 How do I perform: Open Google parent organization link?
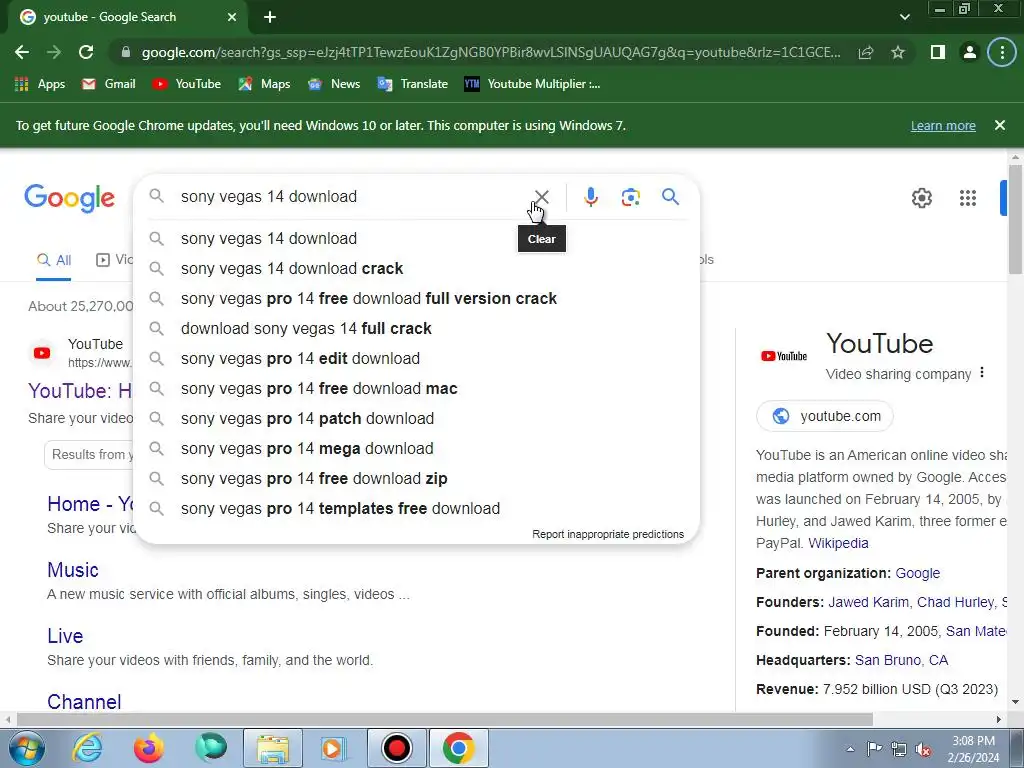(918, 573)
